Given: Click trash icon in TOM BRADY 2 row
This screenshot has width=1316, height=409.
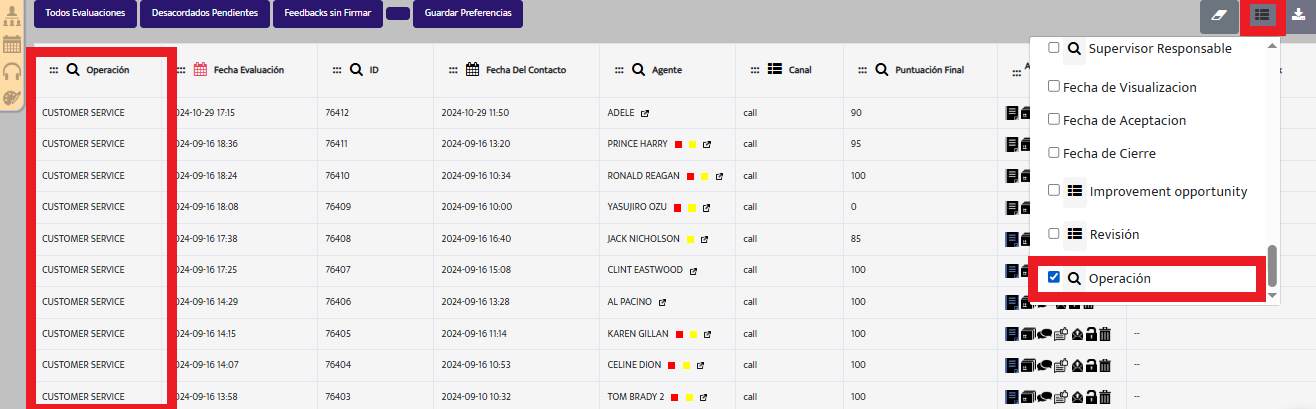Looking at the screenshot, I should pos(1105,397).
